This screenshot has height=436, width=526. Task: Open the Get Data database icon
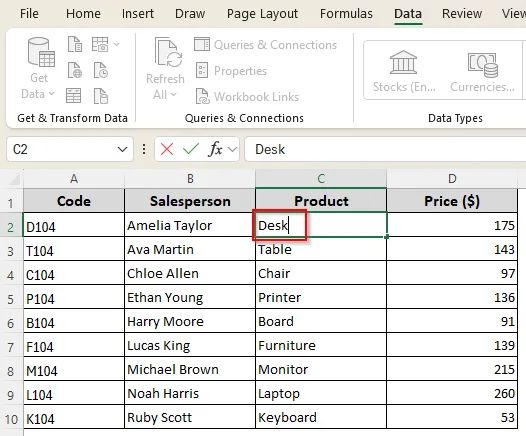click(x=41, y=53)
